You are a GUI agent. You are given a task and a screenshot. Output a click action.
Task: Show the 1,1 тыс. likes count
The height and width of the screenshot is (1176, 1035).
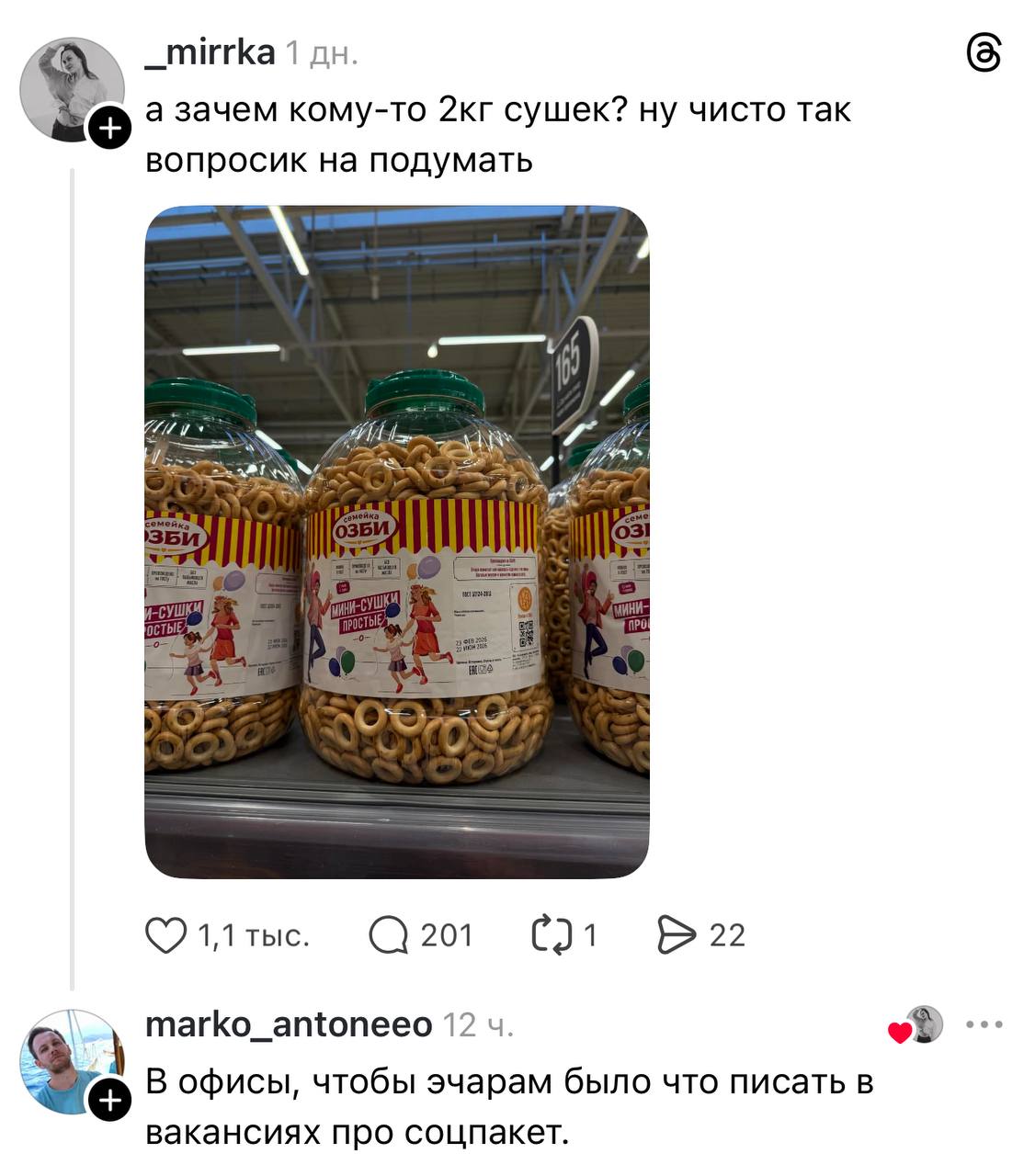click(x=255, y=935)
